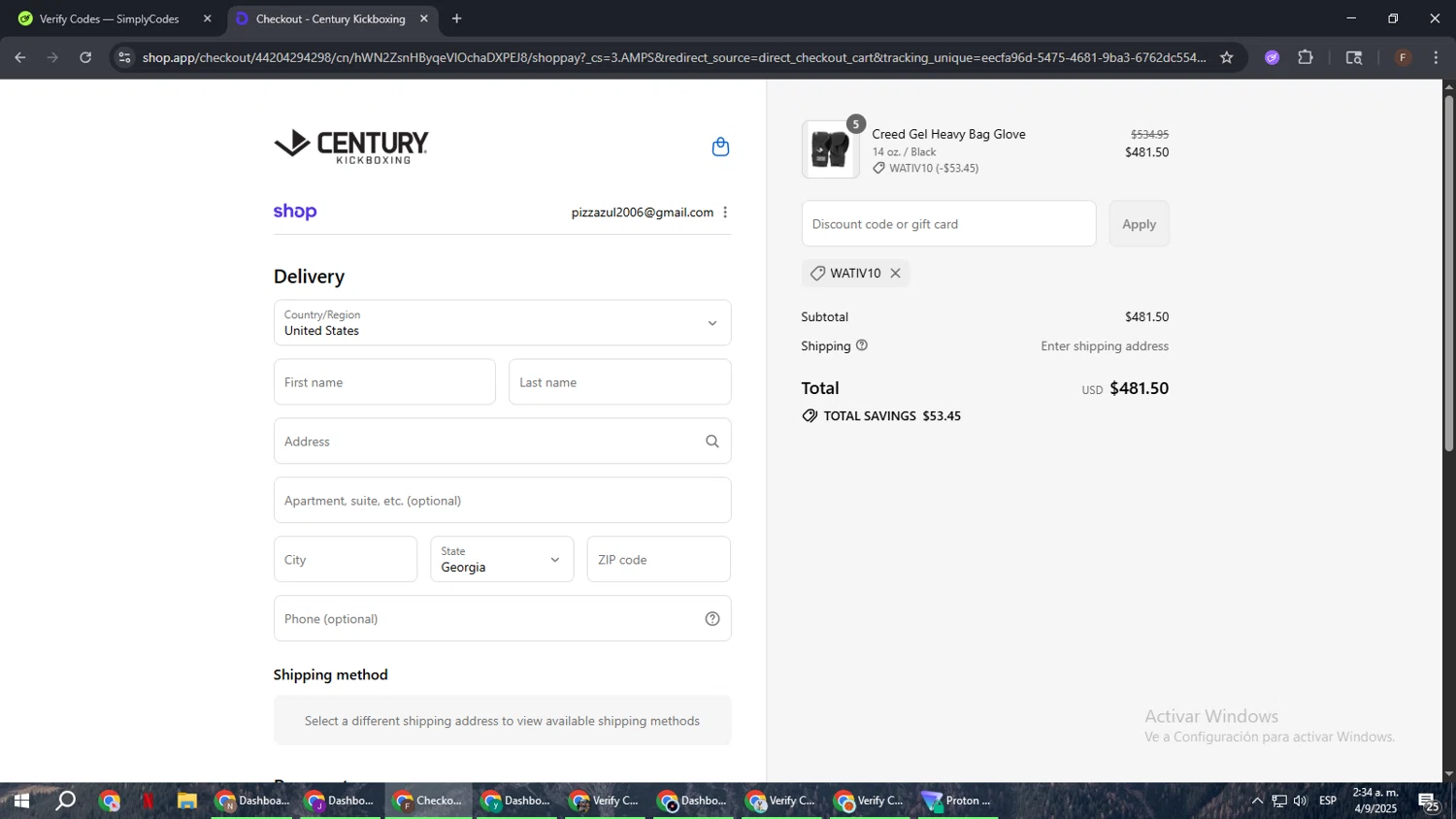Image resolution: width=1456 pixels, height=819 pixels.
Task: Open shipping info help icon
Action: pos(862,345)
